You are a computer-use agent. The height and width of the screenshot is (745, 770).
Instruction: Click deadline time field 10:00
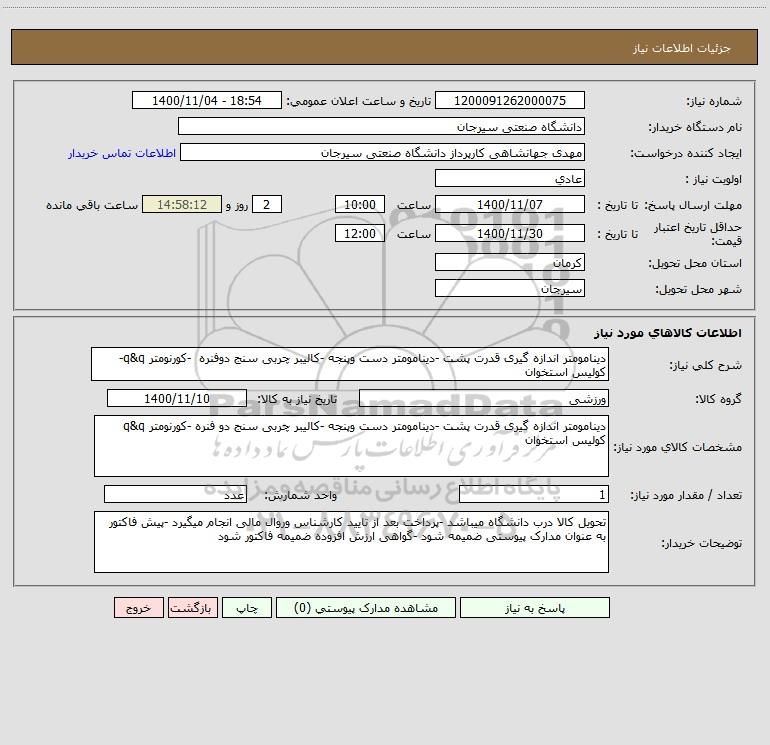coord(359,204)
